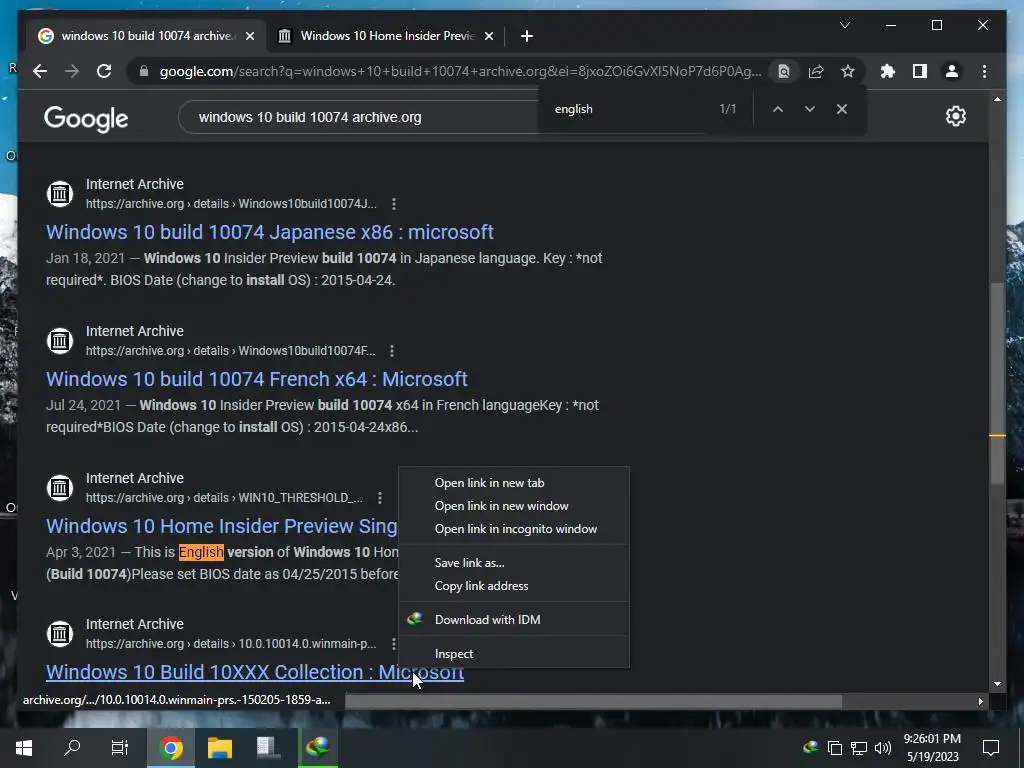Click the scroll-down arrow of vertical scrollbar
Screen dimensions: 1024x768
point(997,684)
